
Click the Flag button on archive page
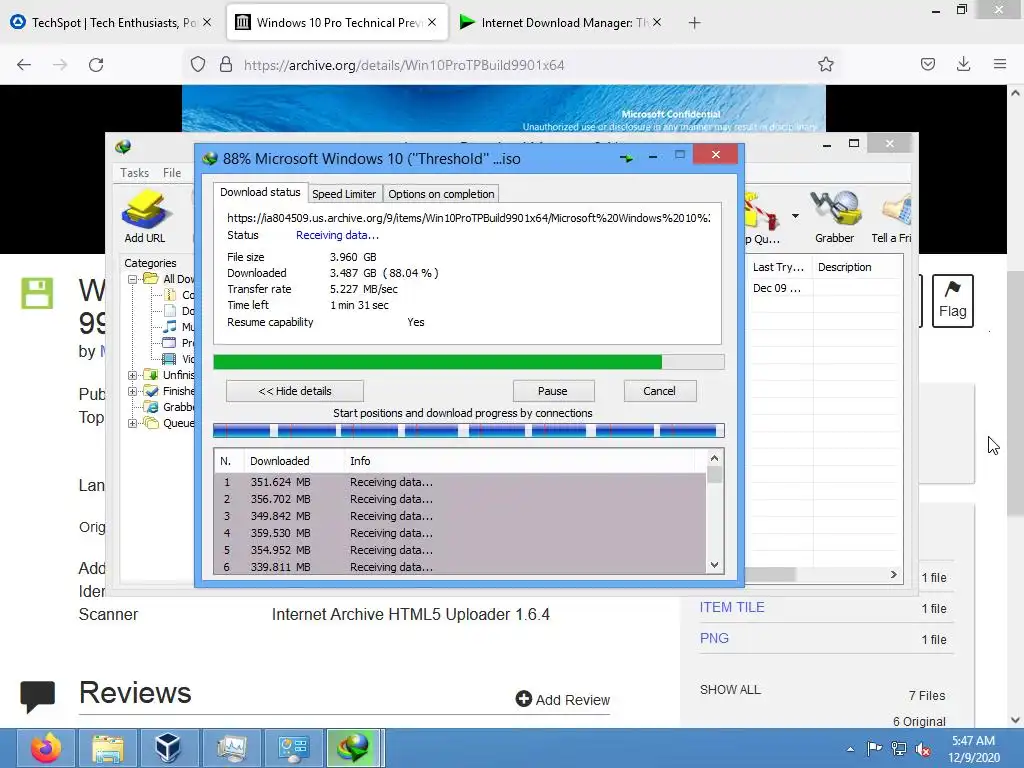click(953, 300)
